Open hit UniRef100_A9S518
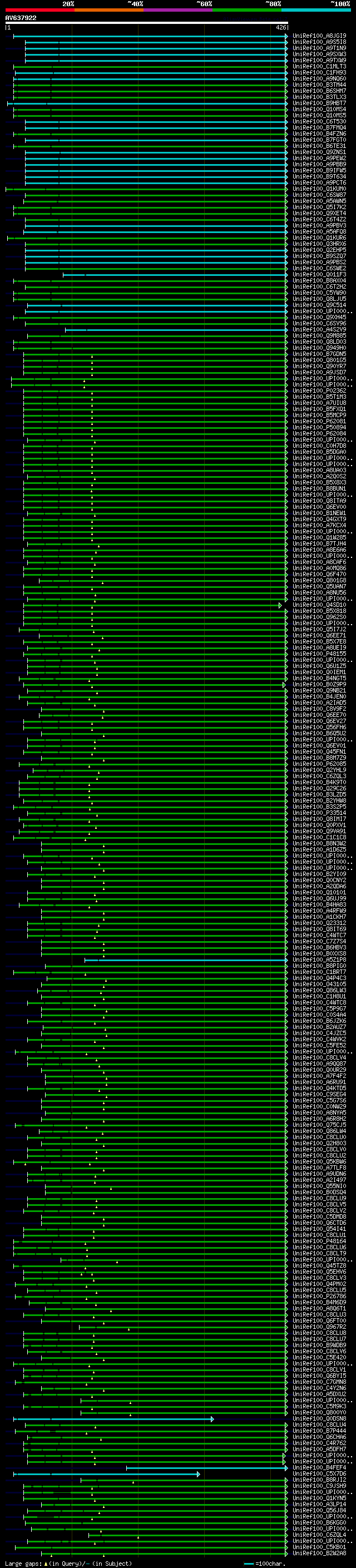The width and height of the screenshot is (356, 1568). [319, 42]
